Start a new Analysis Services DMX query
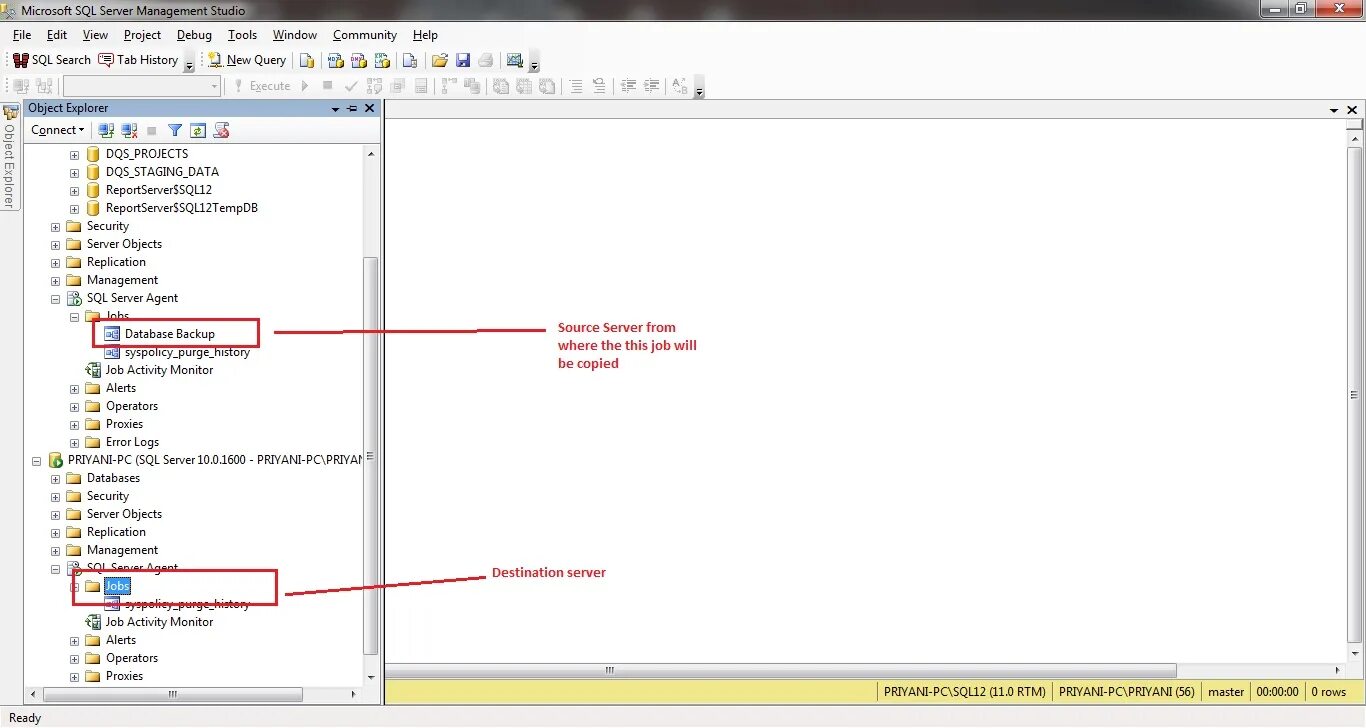The width and height of the screenshot is (1366, 728). [358, 60]
